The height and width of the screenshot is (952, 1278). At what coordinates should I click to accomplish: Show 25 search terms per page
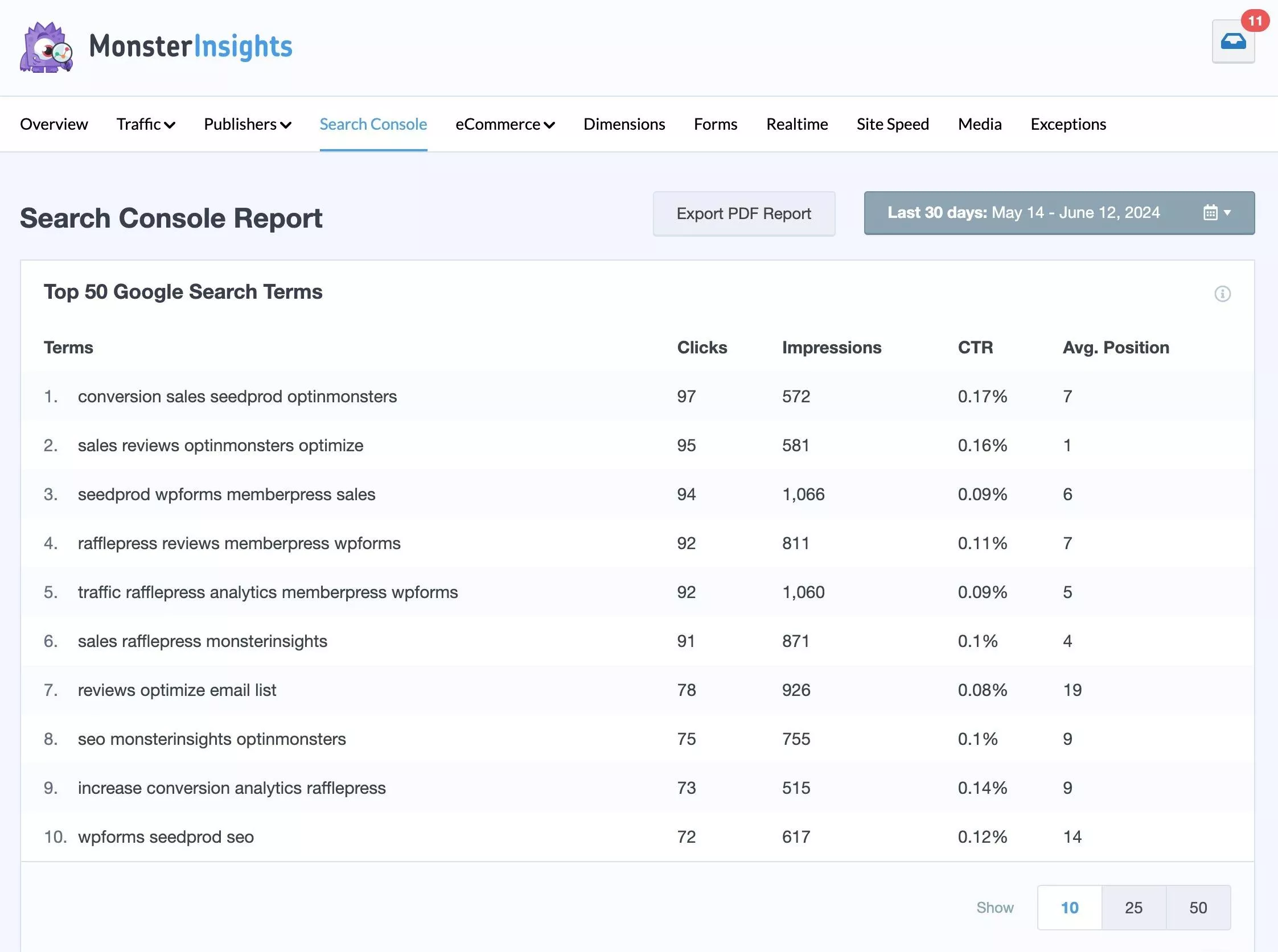click(1133, 908)
